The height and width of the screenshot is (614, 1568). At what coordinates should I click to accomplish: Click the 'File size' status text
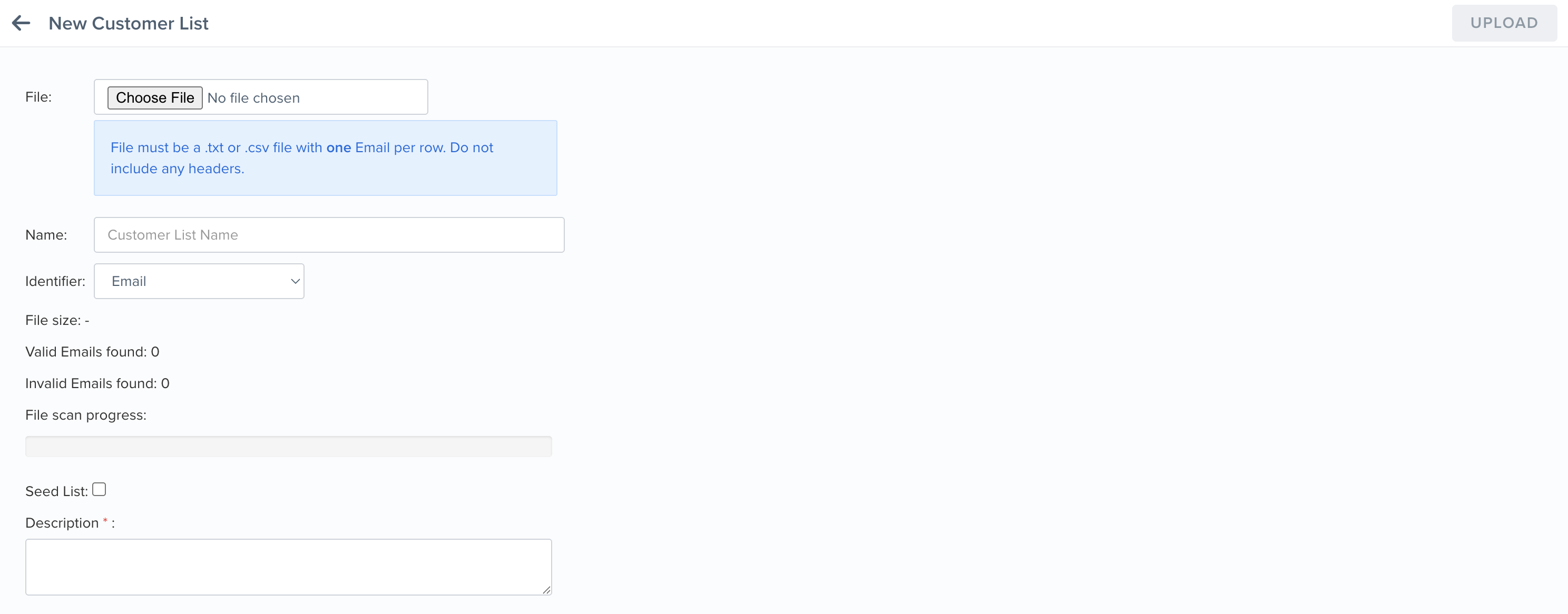(x=56, y=320)
